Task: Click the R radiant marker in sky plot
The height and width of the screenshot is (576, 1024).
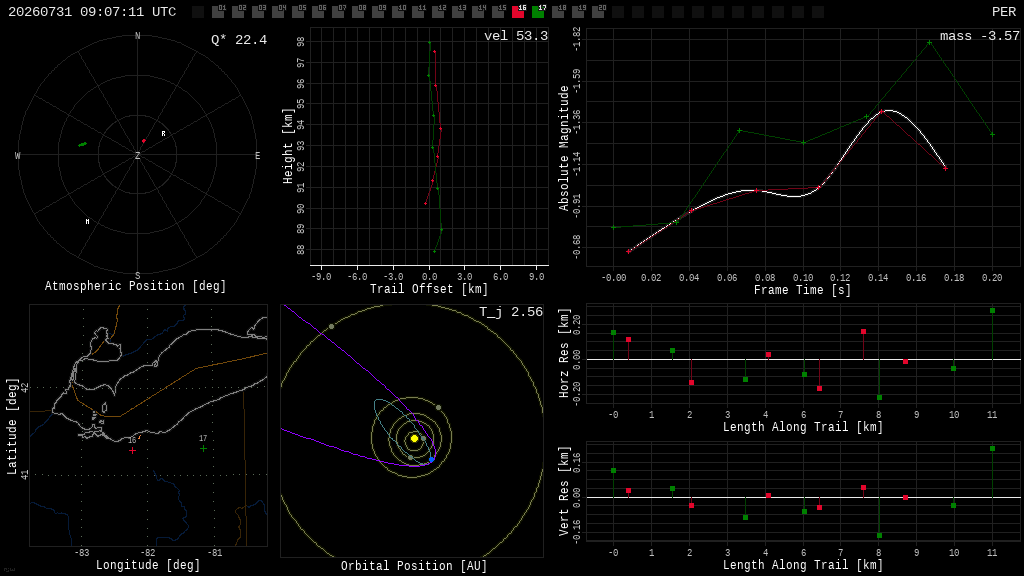Action: (x=163, y=134)
